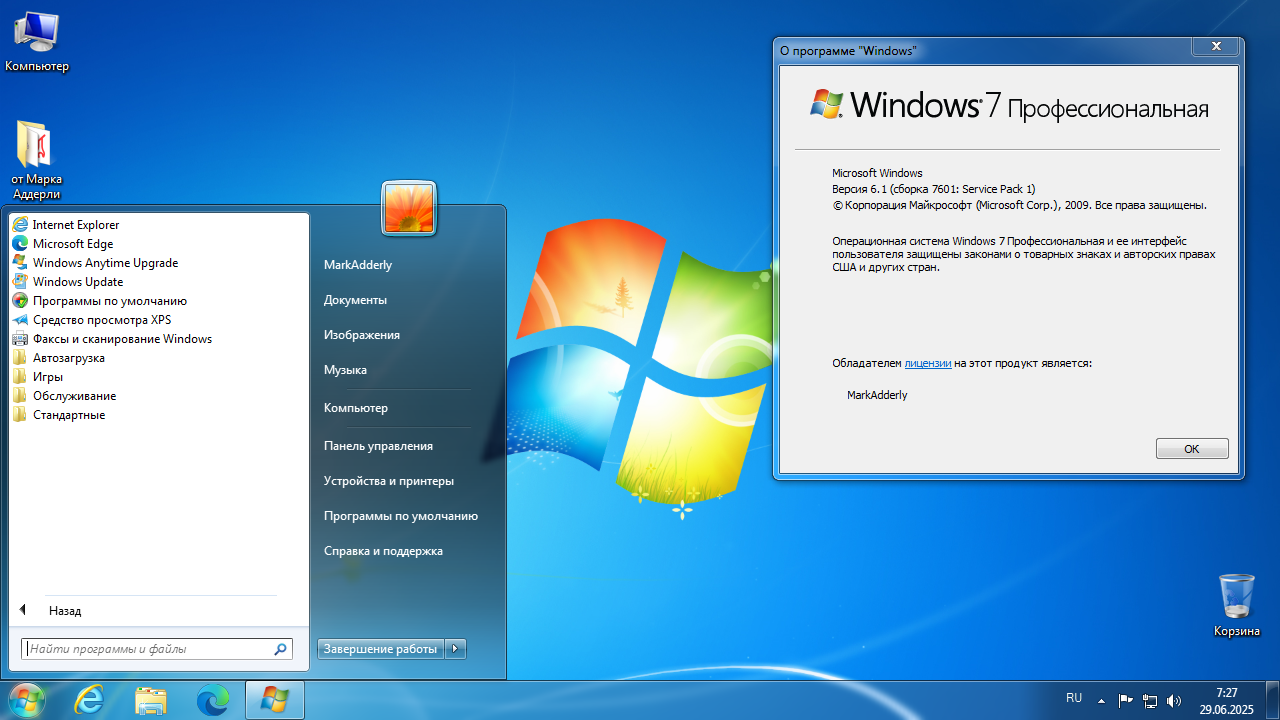This screenshot has height=720, width=1280.
Task: Select the Корзина recycle bin icon
Action: (x=1237, y=605)
